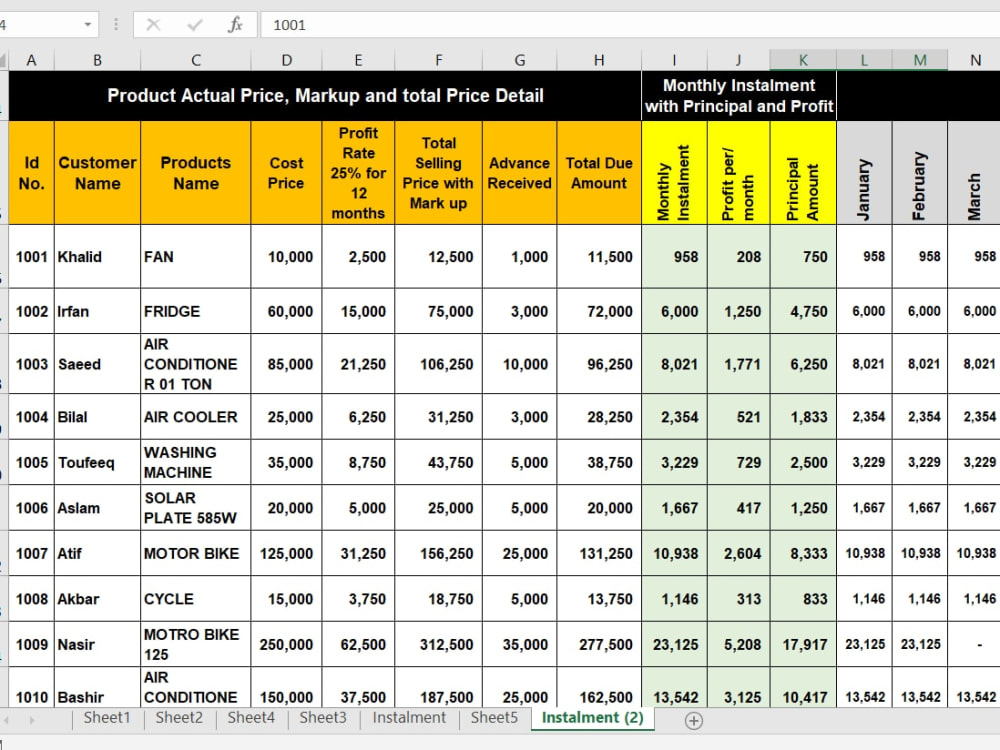Viewport: 1000px width, 750px height.
Task: Select column M header
Action: [920, 61]
